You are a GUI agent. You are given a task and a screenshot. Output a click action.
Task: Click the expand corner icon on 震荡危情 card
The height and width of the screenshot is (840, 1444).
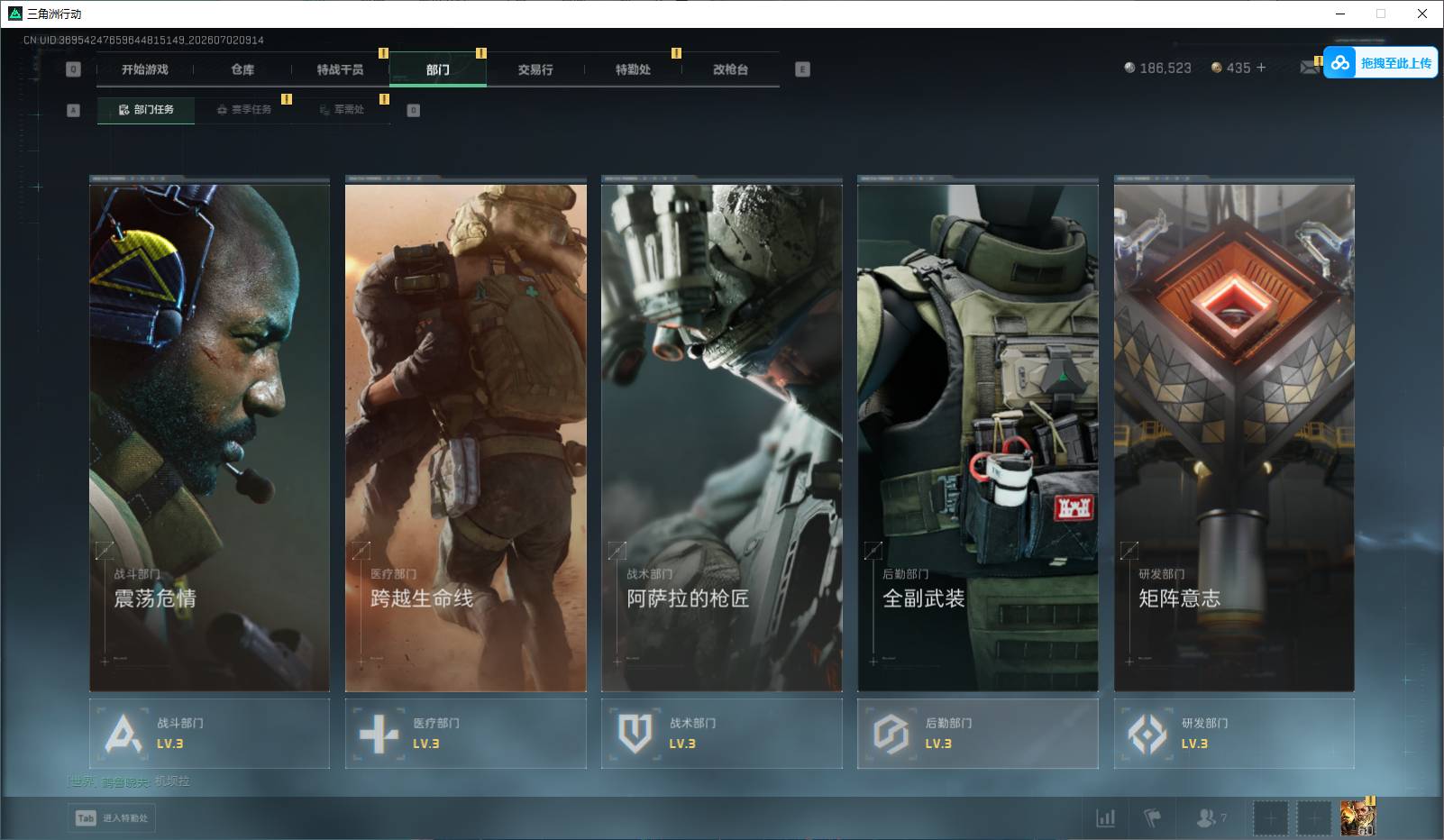105,550
